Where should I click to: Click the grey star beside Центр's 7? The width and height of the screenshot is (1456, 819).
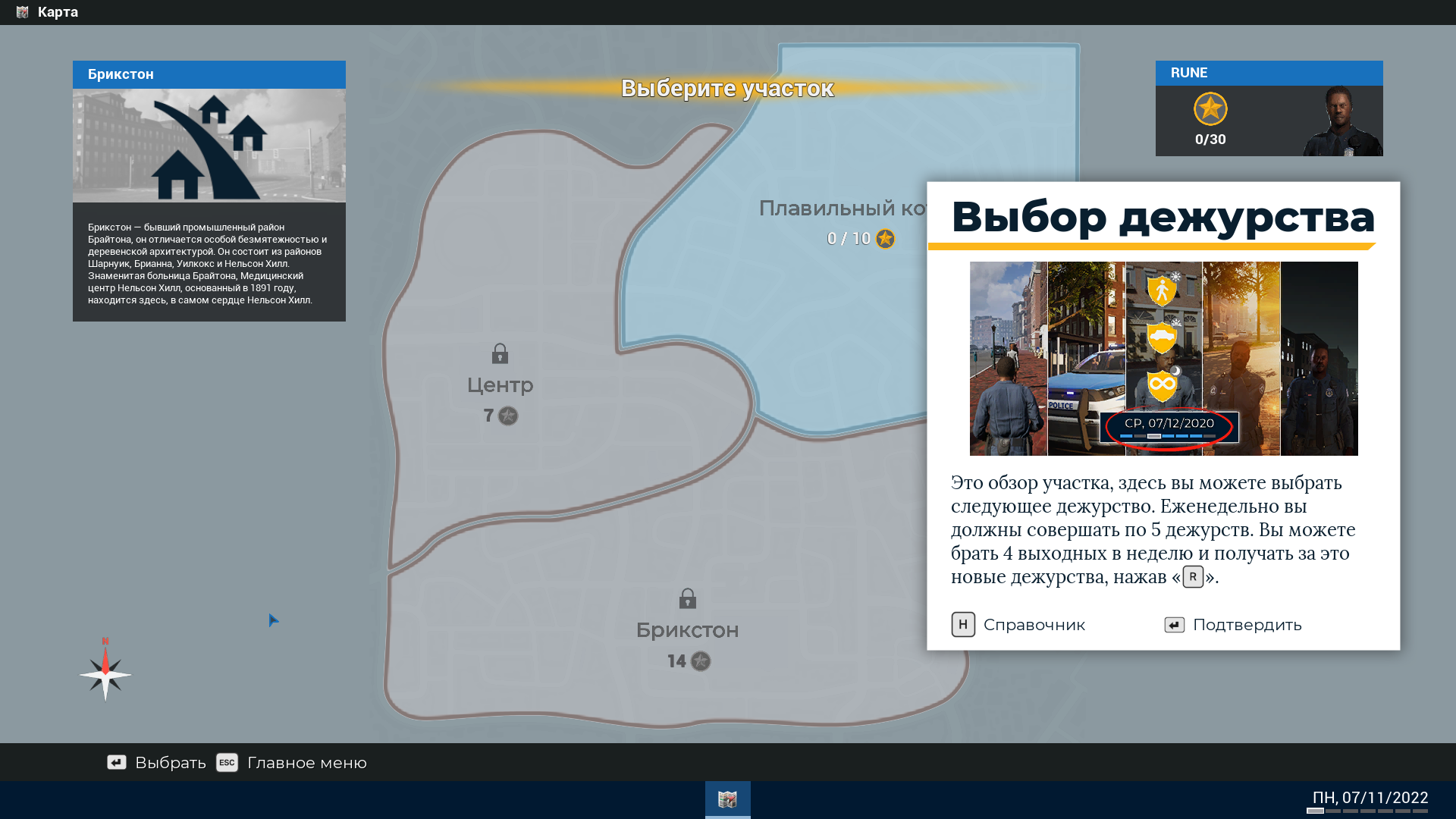[508, 416]
